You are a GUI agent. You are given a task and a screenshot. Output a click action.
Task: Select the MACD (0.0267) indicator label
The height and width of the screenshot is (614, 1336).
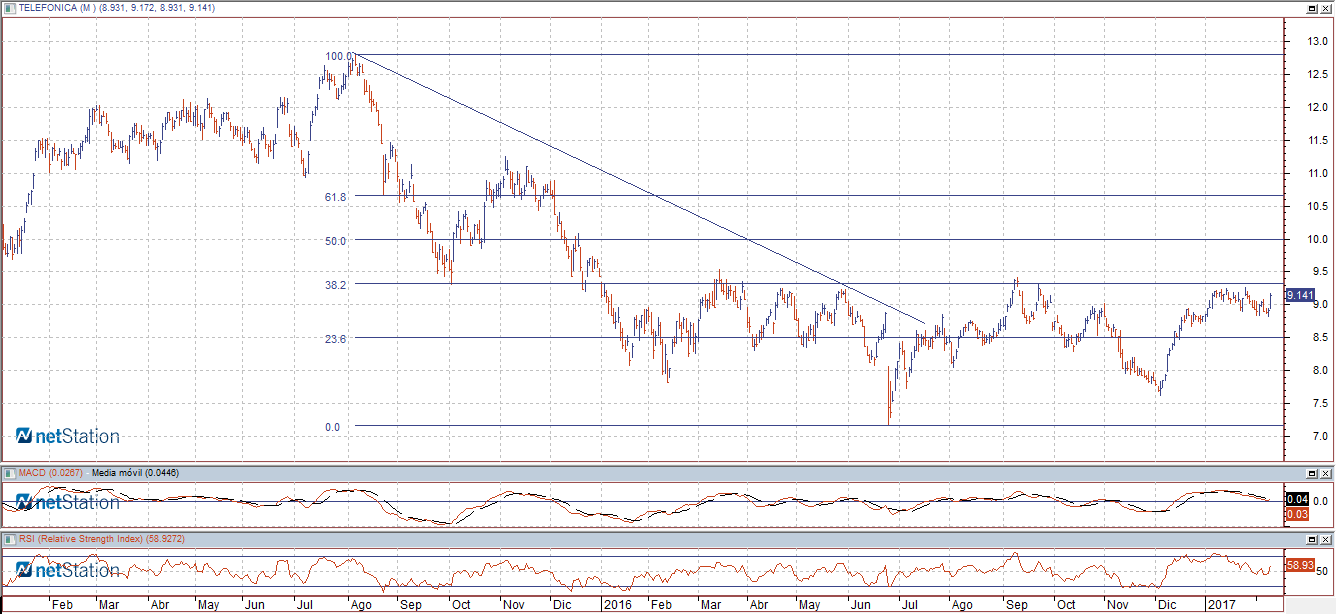[x=52, y=472]
